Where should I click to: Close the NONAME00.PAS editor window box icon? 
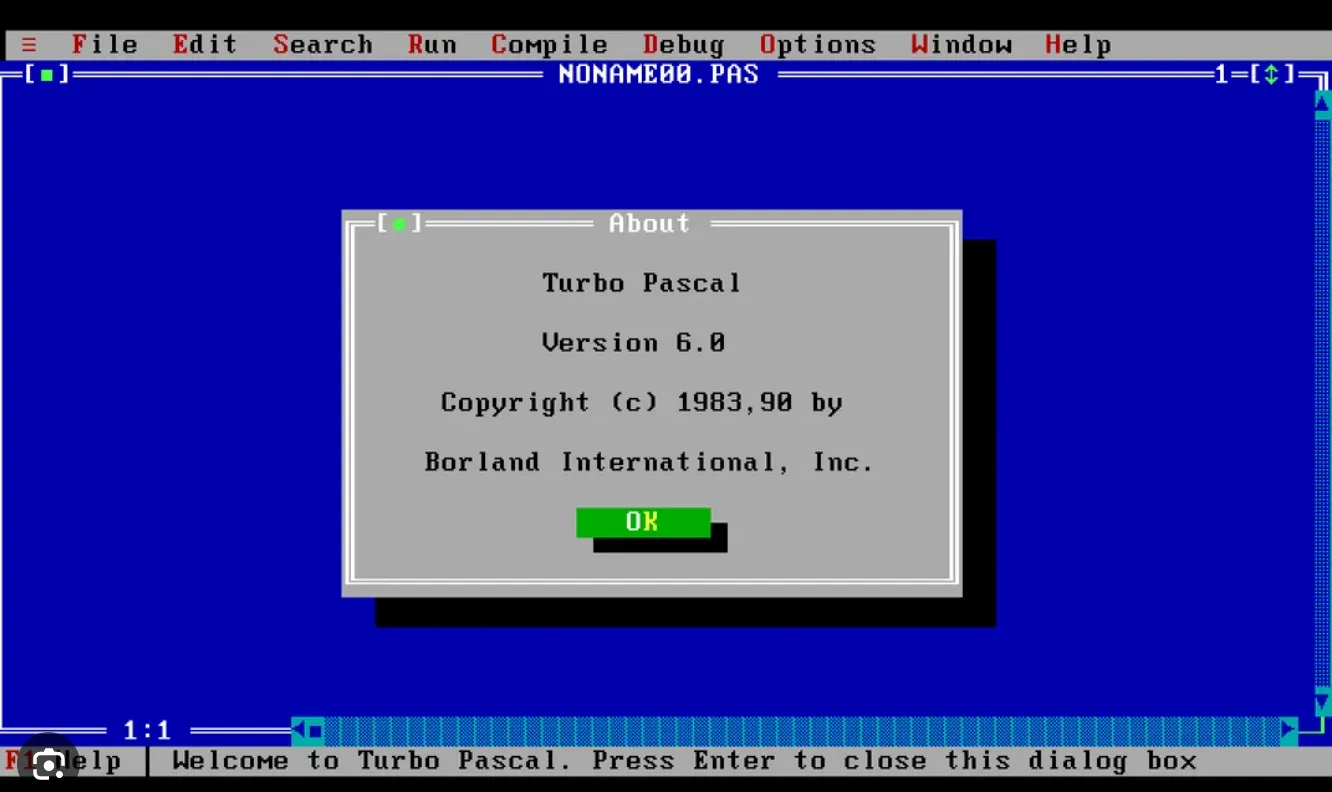click(x=47, y=75)
